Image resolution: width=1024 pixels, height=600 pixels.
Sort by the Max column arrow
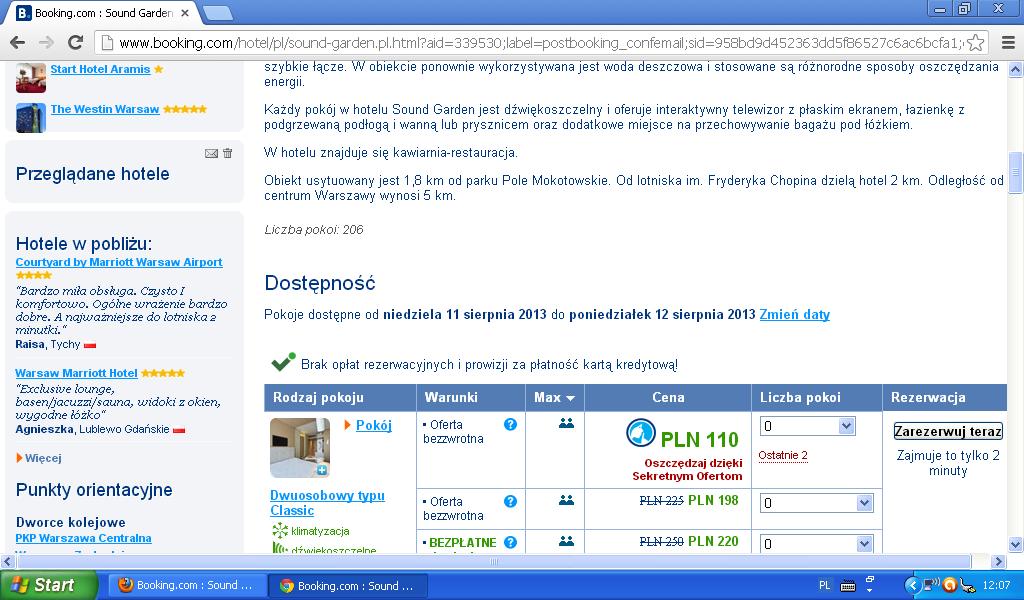[570, 398]
